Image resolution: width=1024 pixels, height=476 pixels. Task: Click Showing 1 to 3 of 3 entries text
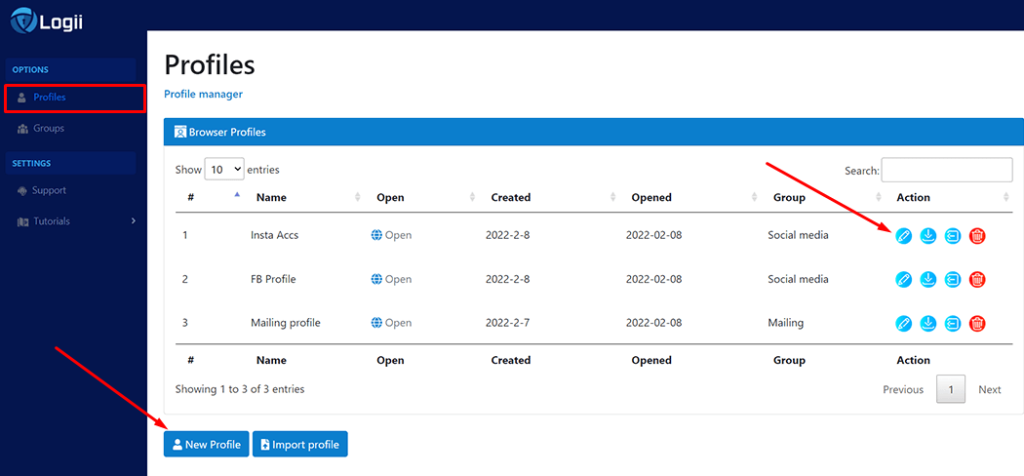point(240,389)
